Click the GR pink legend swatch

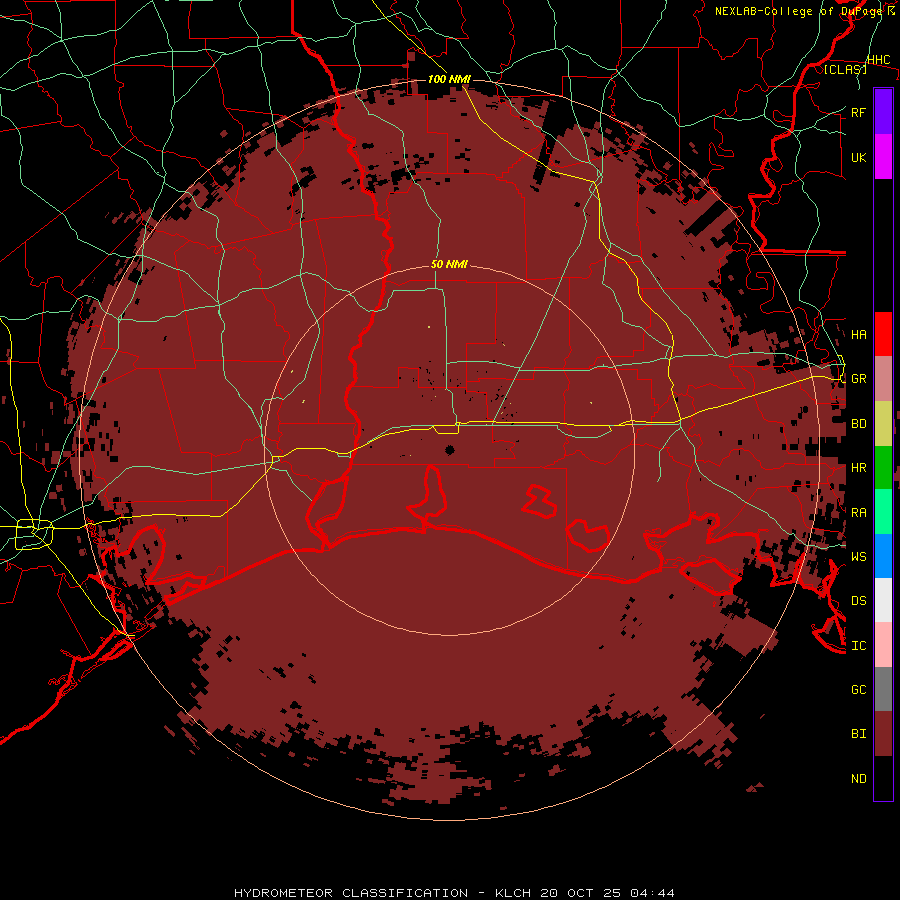click(883, 379)
